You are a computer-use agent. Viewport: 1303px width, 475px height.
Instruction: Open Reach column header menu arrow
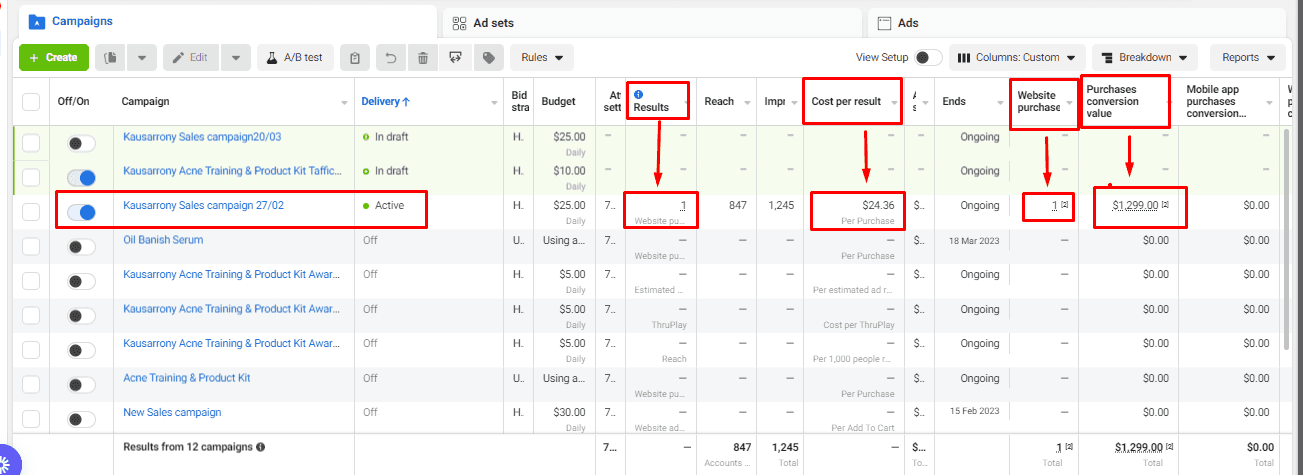coord(746,102)
